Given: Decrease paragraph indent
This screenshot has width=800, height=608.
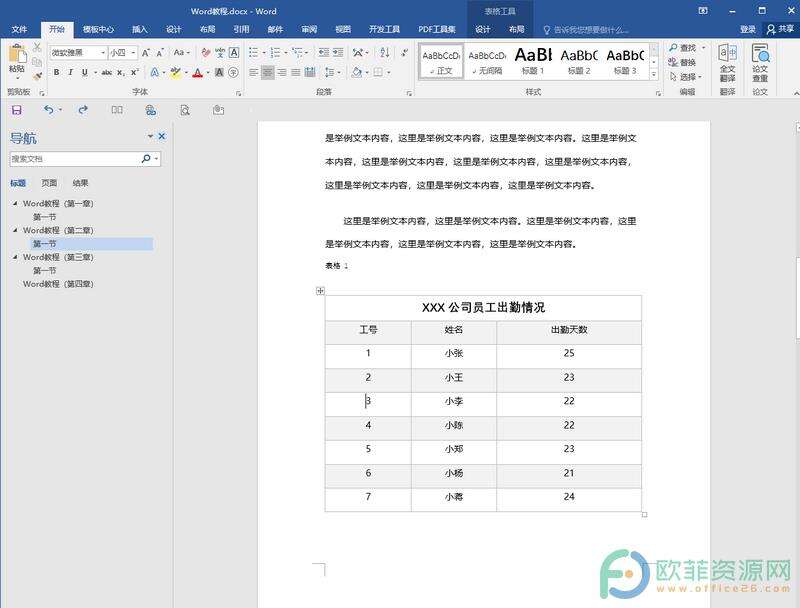Looking at the screenshot, I should (x=323, y=53).
